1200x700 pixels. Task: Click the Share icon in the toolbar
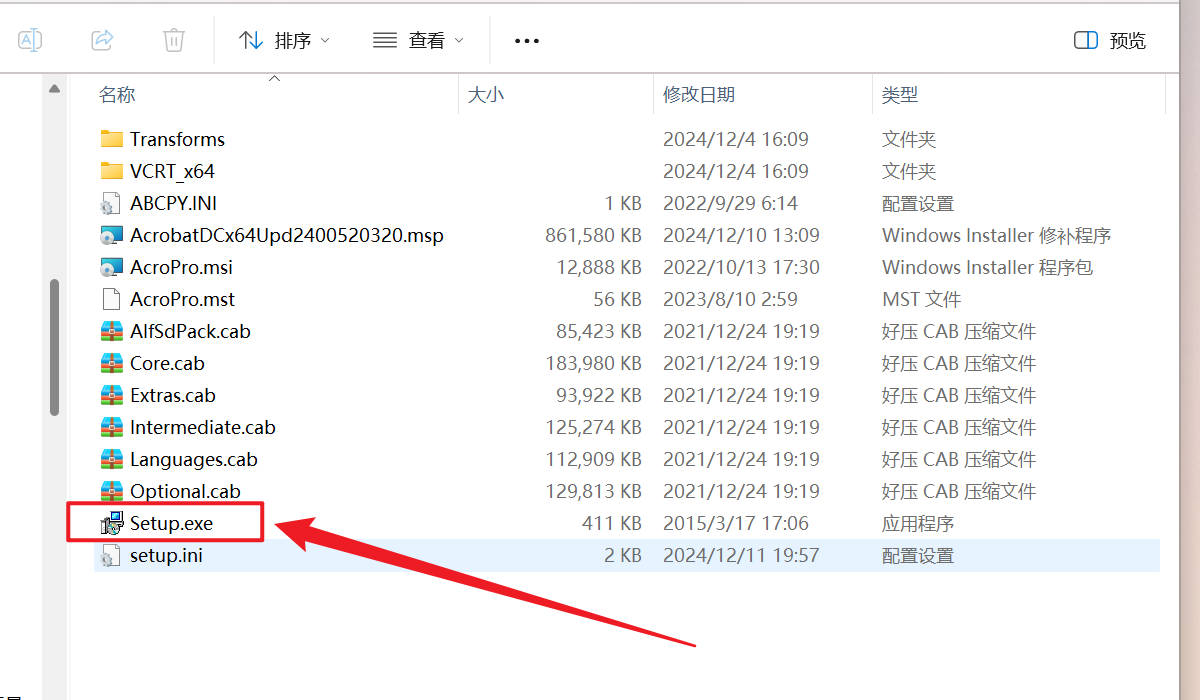tap(102, 40)
